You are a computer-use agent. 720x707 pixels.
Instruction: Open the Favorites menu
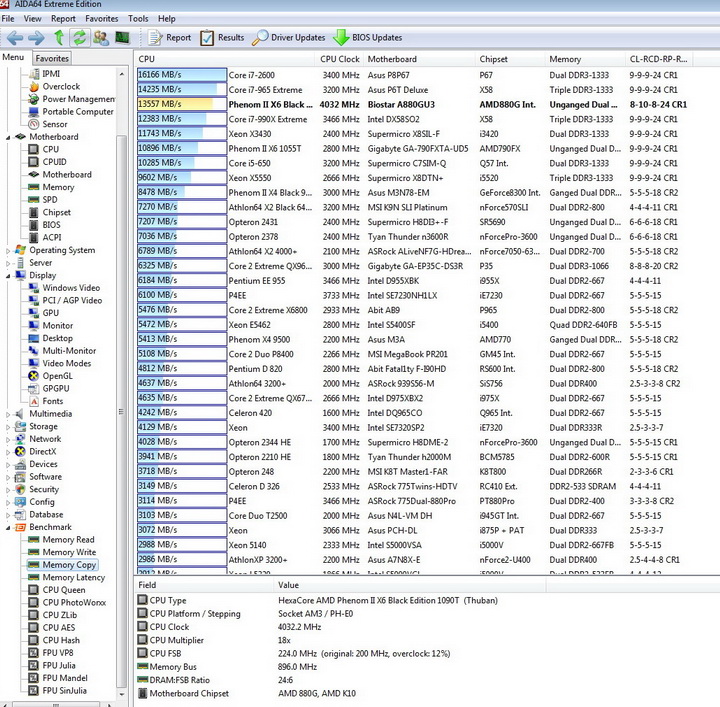click(x=101, y=19)
